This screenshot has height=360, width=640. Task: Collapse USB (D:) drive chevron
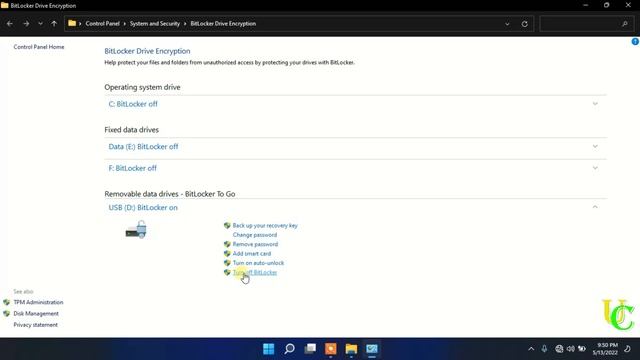click(595, 207)
